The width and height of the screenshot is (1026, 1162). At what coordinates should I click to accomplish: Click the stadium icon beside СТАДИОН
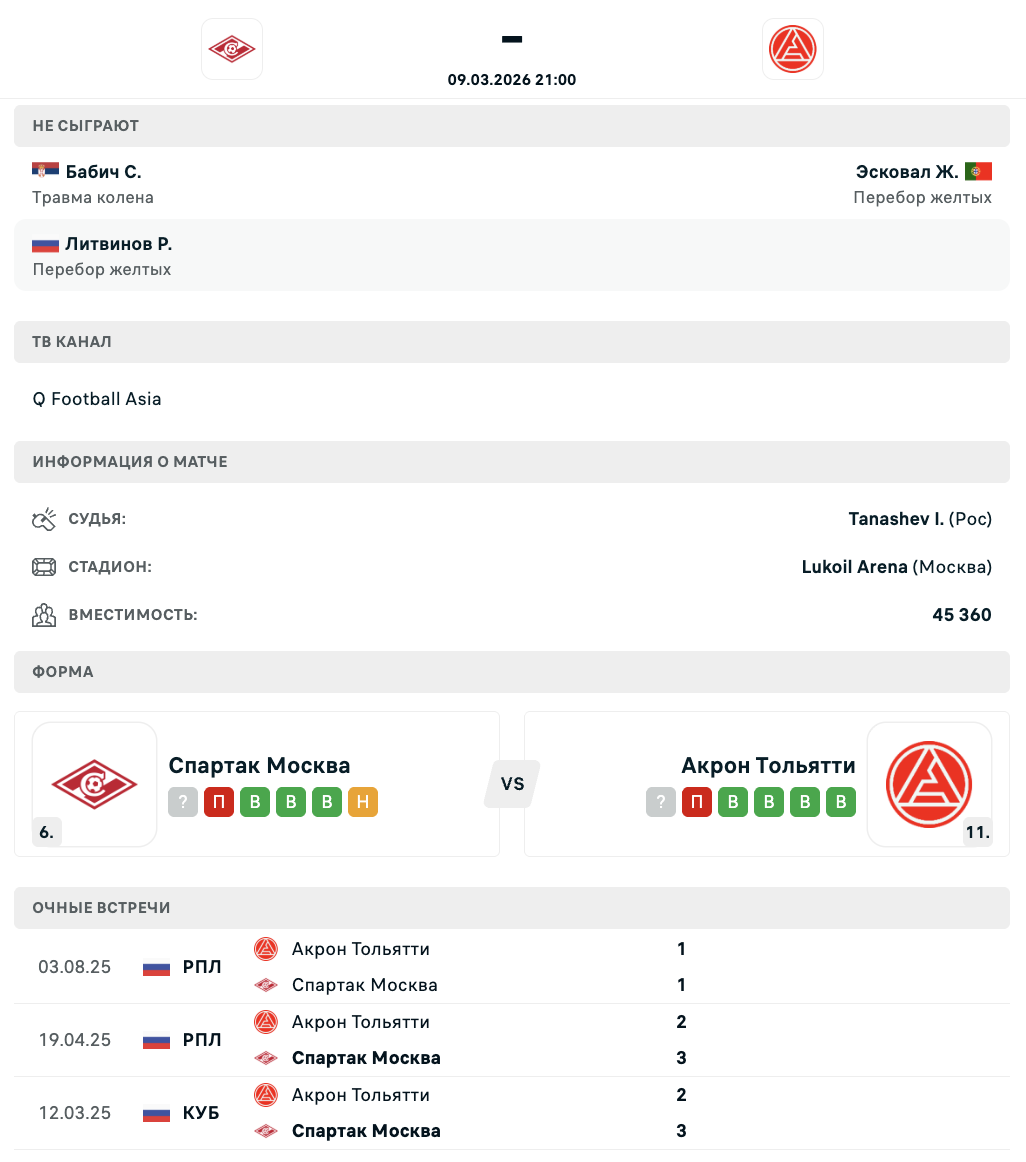(44, 567)
